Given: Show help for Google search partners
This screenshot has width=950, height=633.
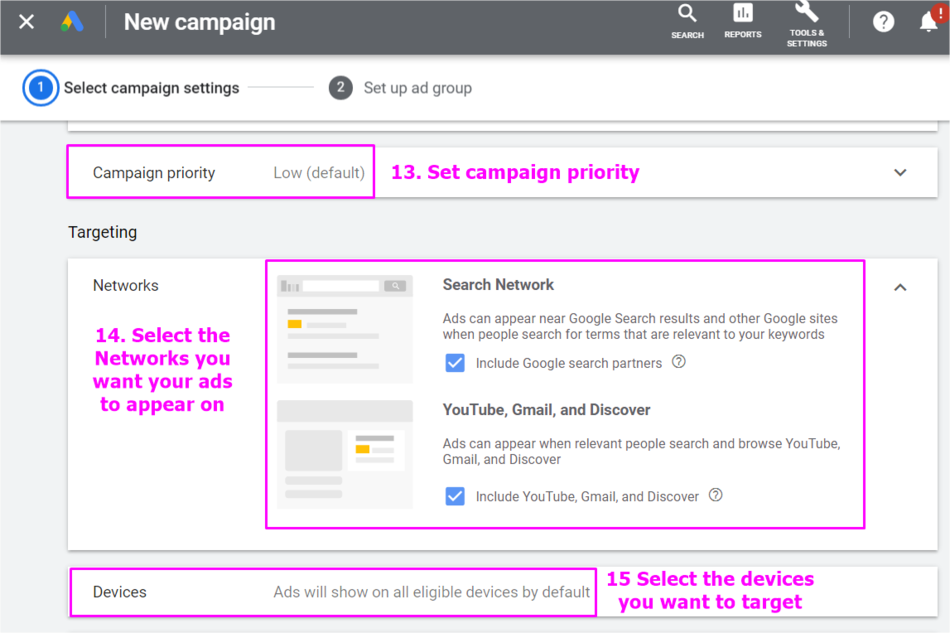Looking at the screenshot, I should (679, 362).
